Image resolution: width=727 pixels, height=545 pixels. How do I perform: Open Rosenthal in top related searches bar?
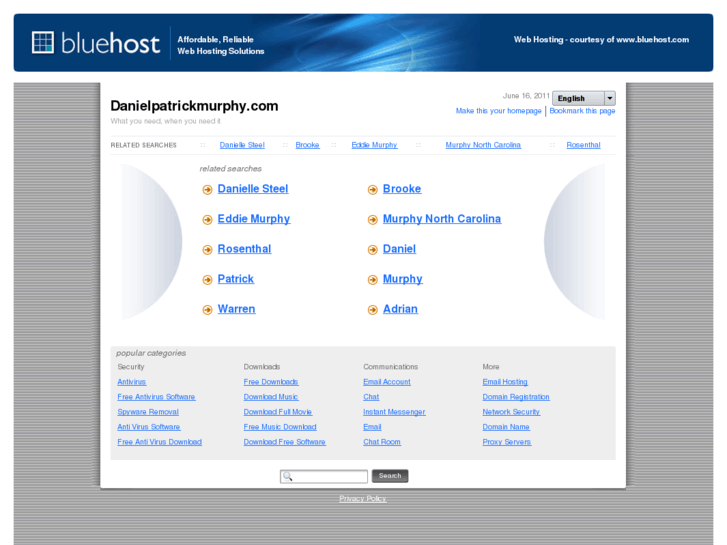pos(583,145)
